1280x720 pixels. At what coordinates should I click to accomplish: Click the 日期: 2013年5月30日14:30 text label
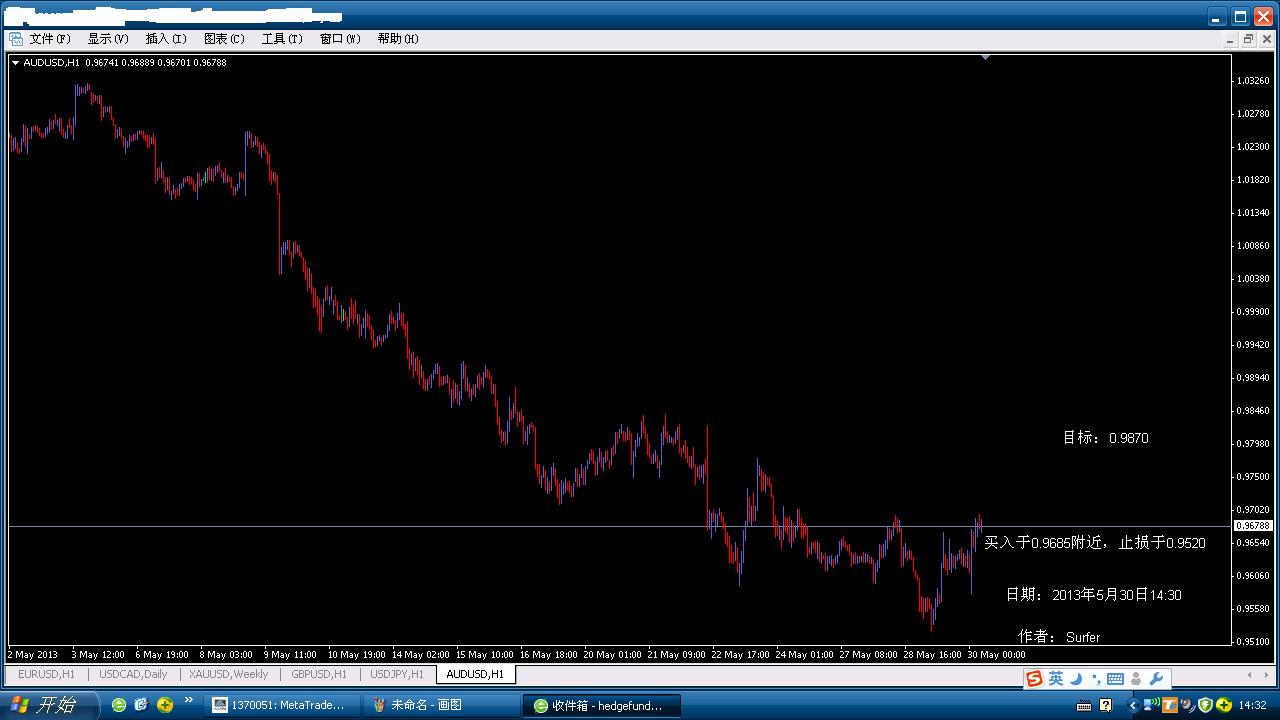1093,595
